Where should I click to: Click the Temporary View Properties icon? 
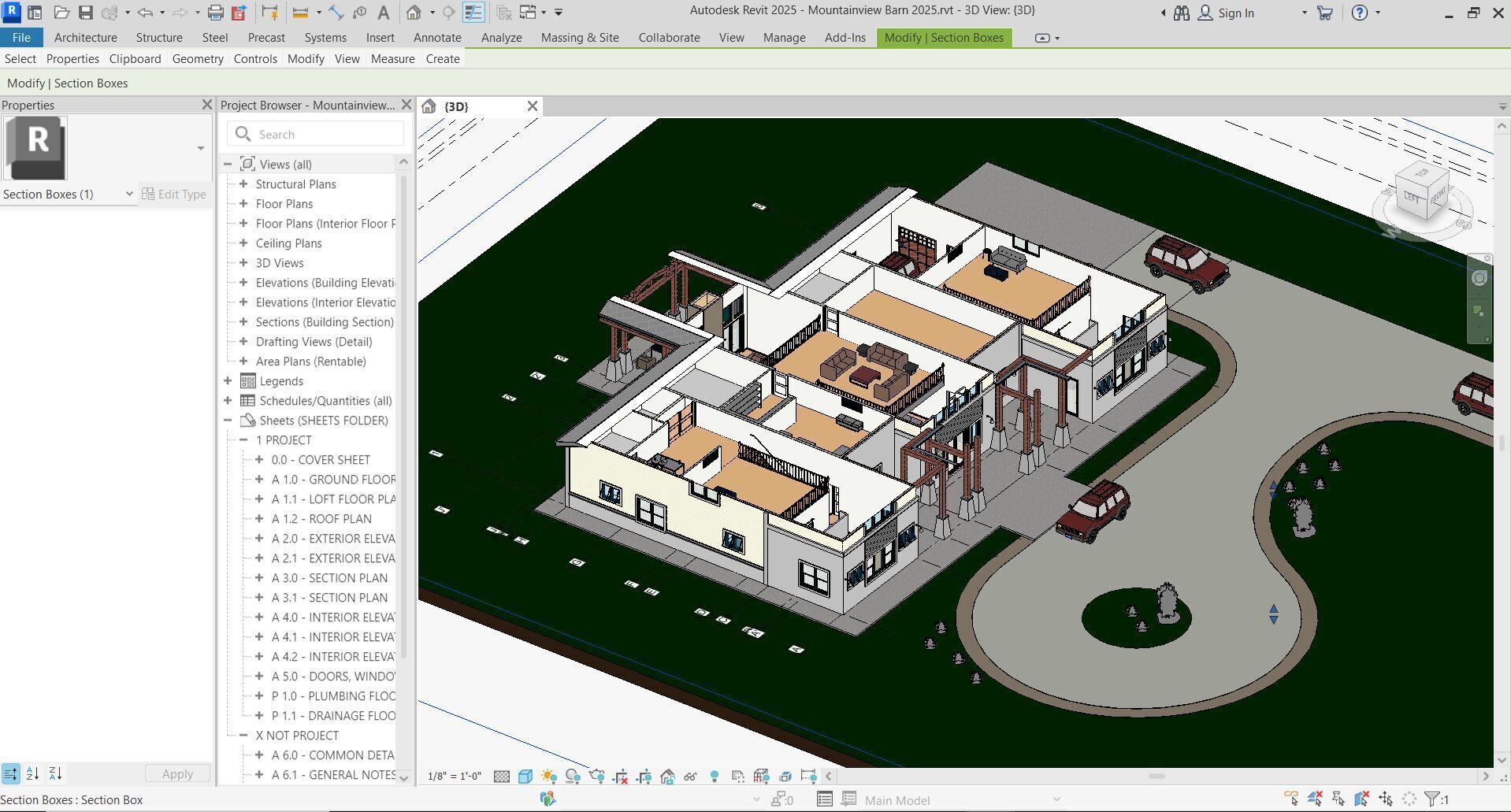pos(738,777)
